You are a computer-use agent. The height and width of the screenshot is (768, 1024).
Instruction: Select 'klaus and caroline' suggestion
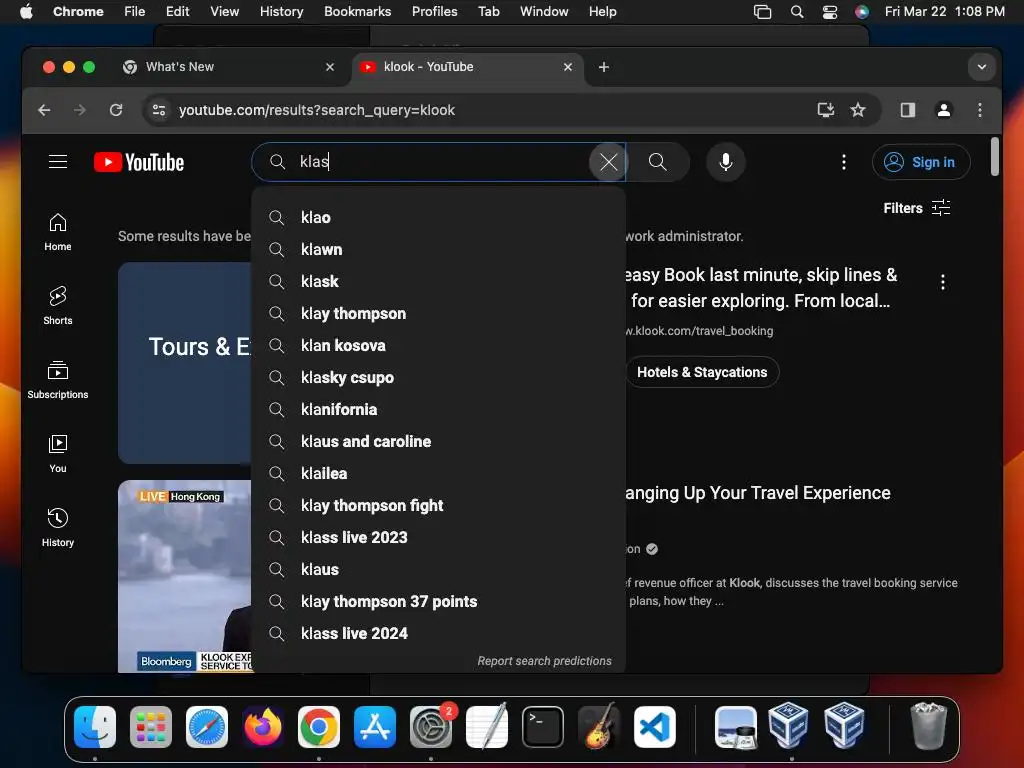tap(438, 441)
